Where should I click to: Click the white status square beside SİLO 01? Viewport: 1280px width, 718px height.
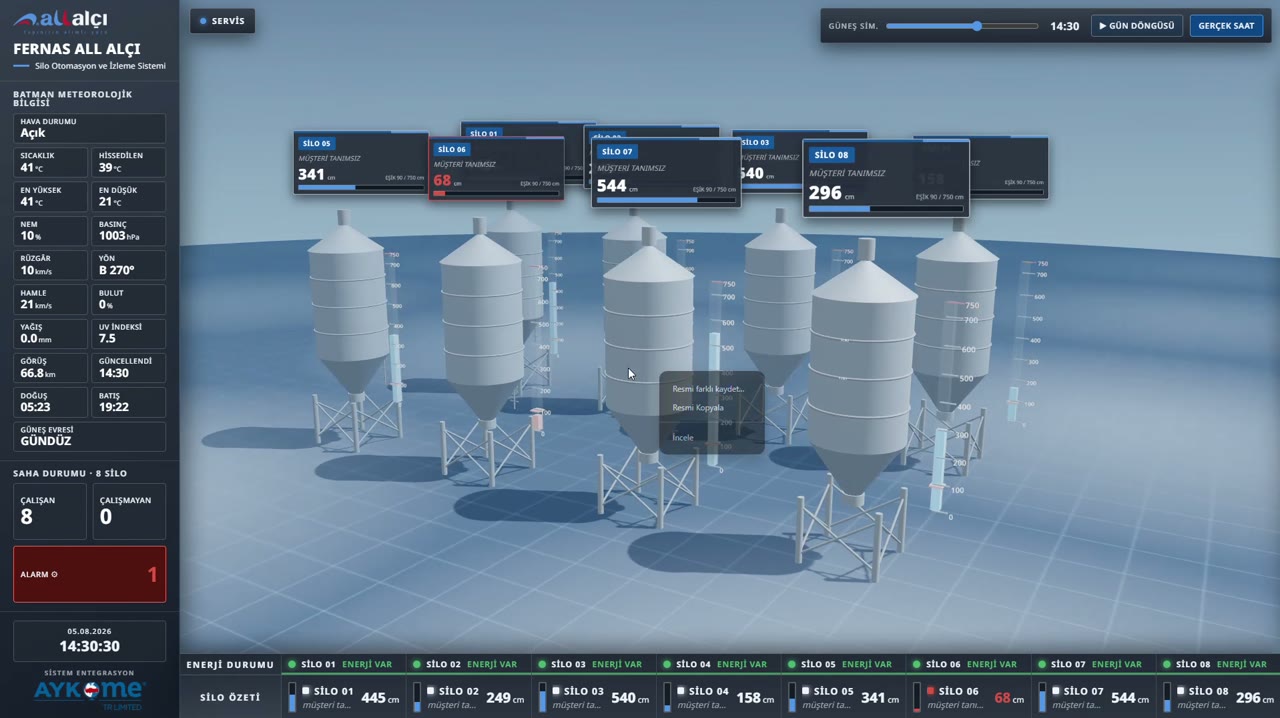coord(306,691)
